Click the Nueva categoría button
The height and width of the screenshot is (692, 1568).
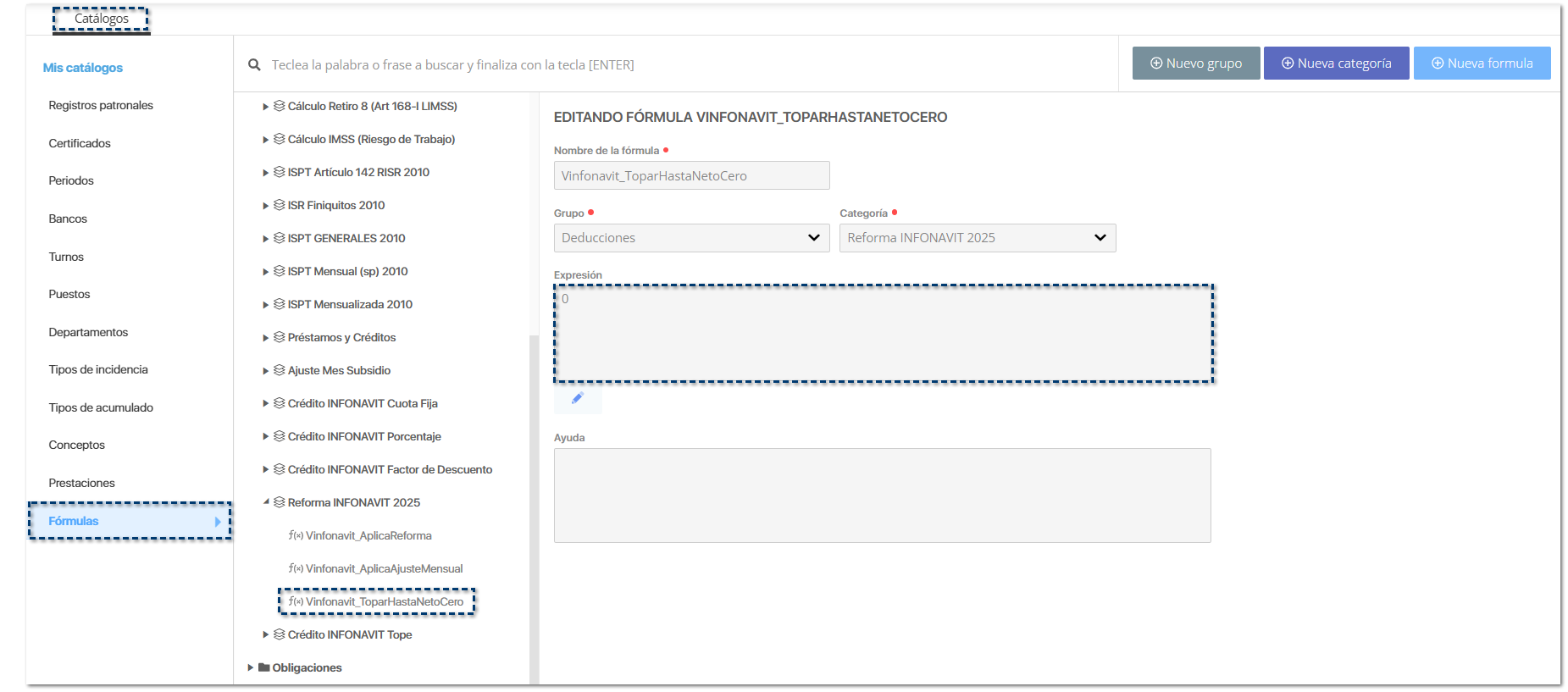[1336, 64]
